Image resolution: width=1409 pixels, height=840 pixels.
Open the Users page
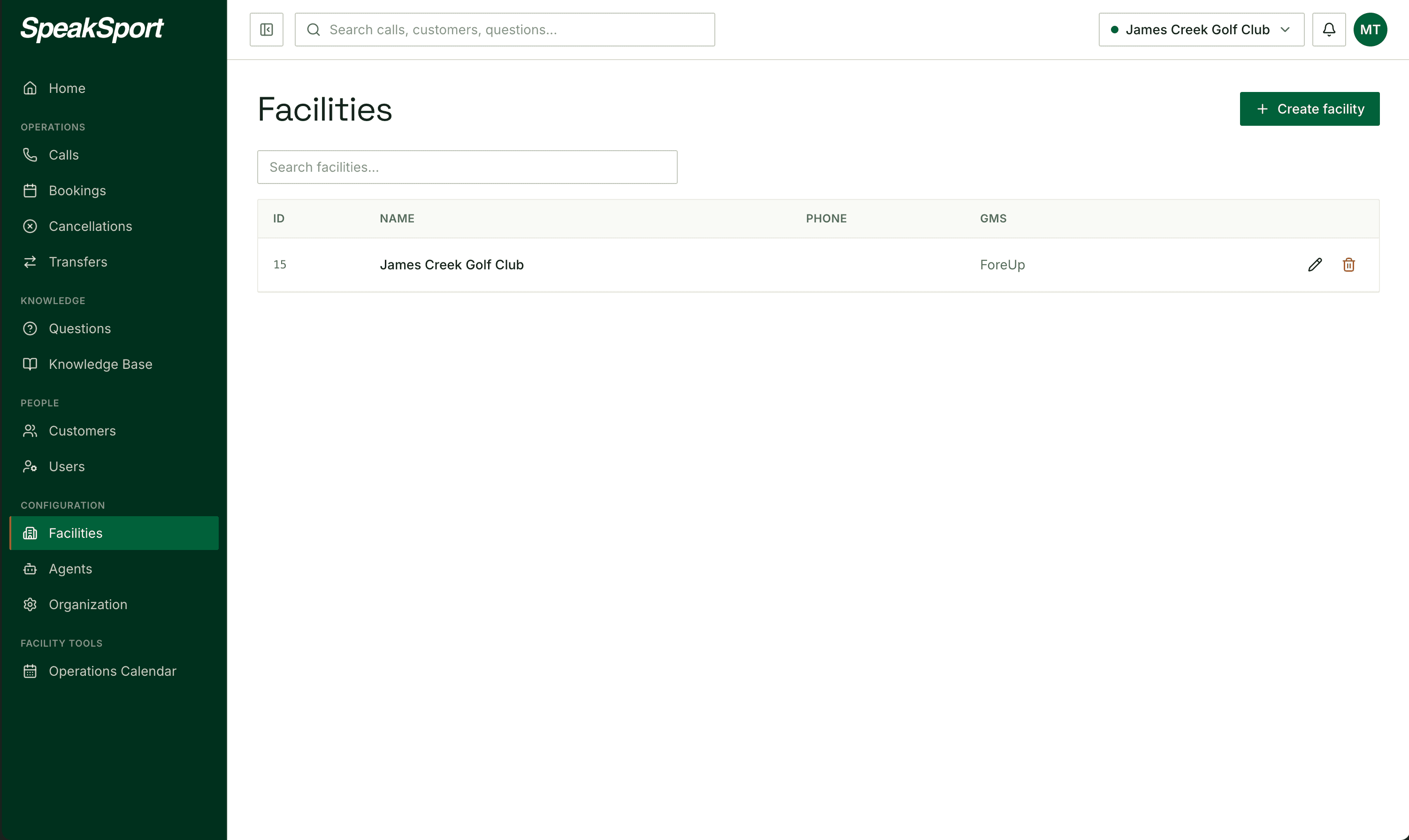pyautogui.click(x=114, y=466)
